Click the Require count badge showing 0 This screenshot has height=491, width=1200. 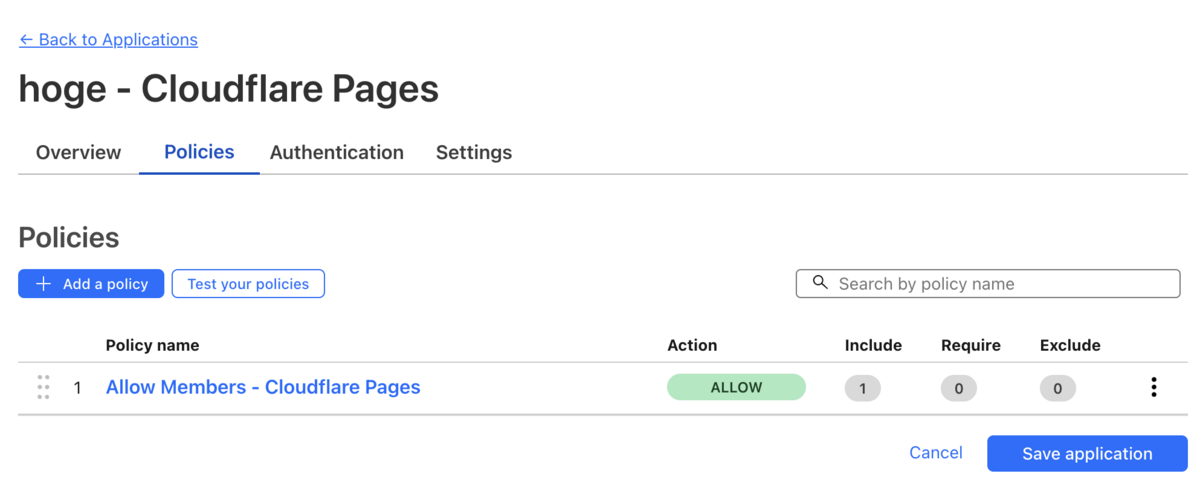pos(959,388)
